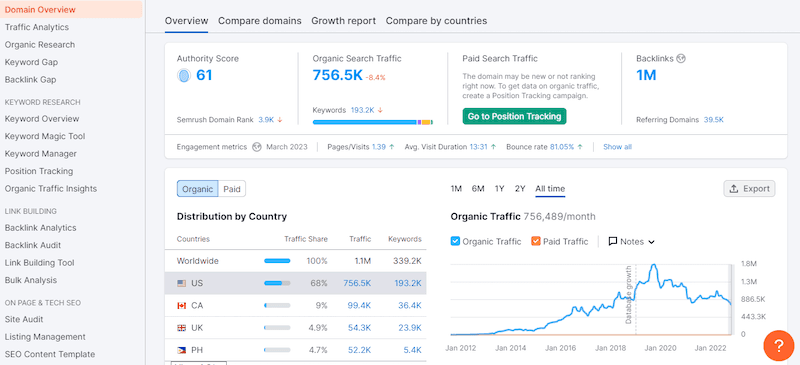Open Link Building Tool

[x=39, y=262]
